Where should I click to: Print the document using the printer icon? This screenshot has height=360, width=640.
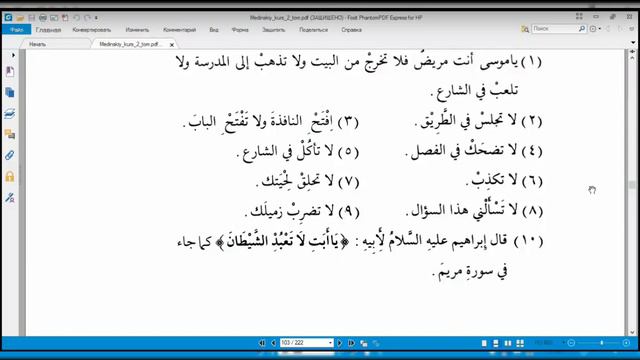pos(42,18)
